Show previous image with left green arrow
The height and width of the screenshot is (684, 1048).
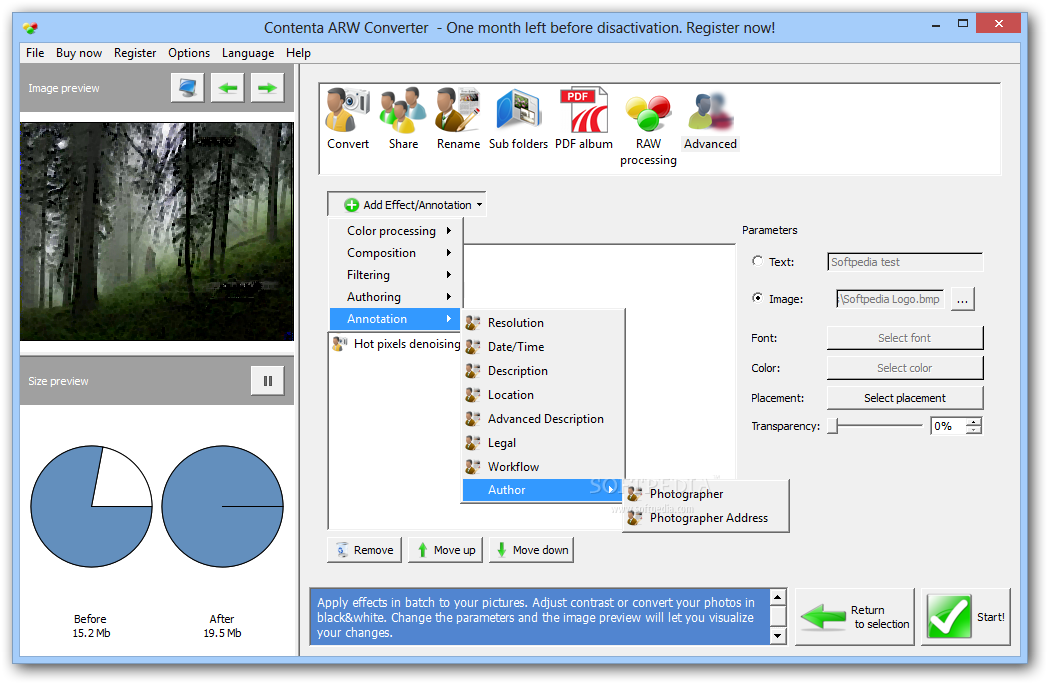click(227, 88)
